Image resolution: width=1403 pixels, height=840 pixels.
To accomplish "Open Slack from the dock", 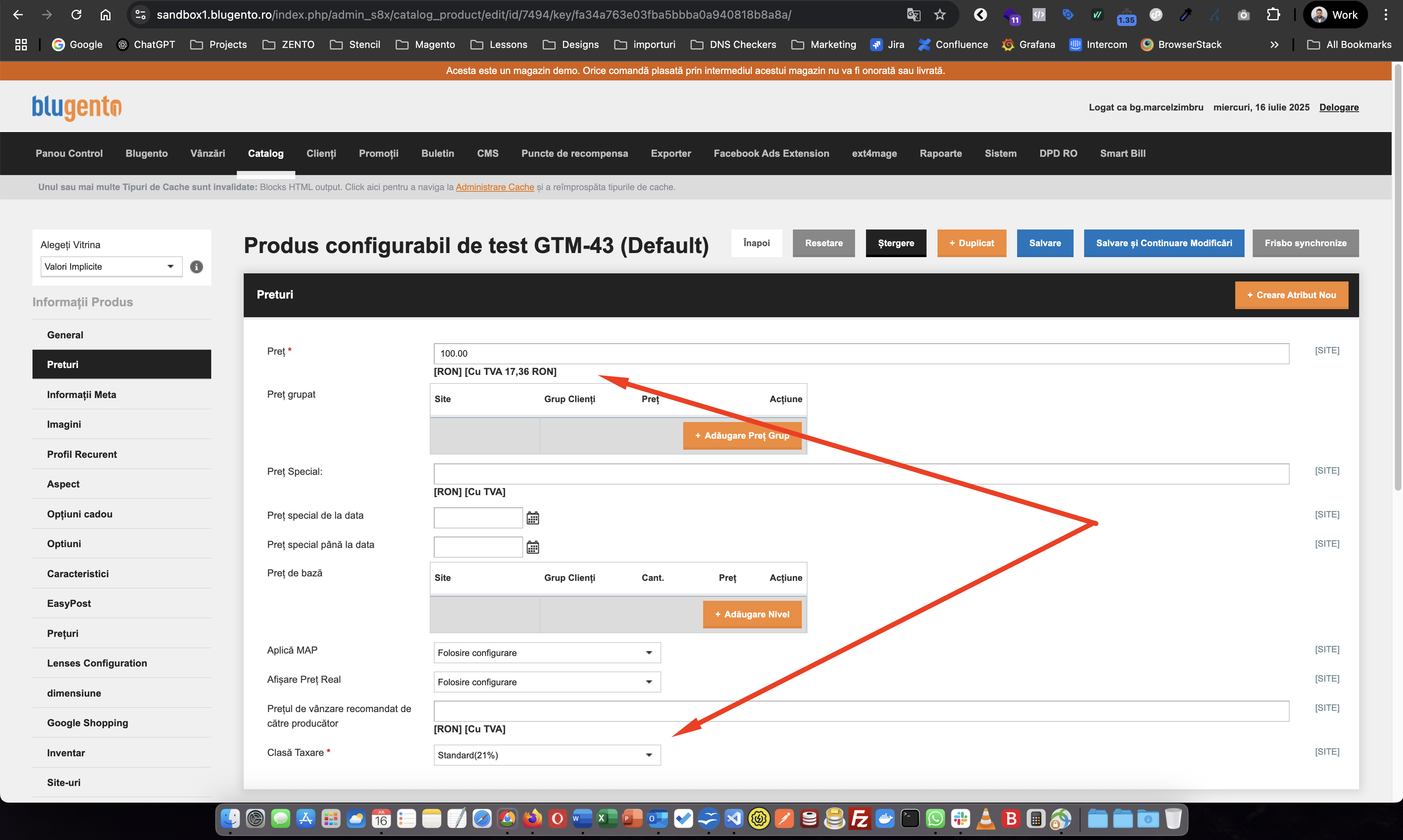I will (960, 818).
